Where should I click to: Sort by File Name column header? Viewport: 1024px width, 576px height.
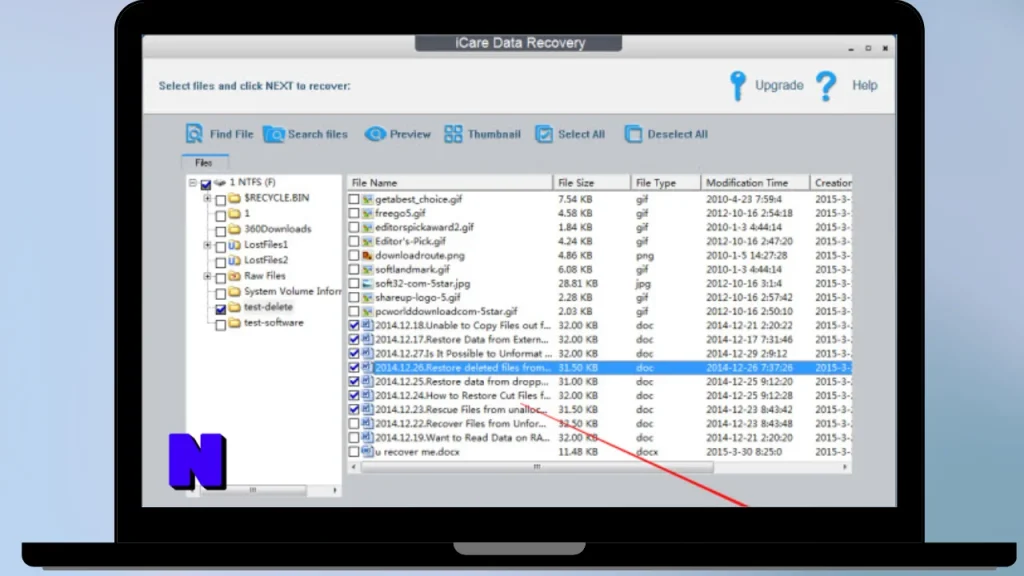(x=450, y=183)
